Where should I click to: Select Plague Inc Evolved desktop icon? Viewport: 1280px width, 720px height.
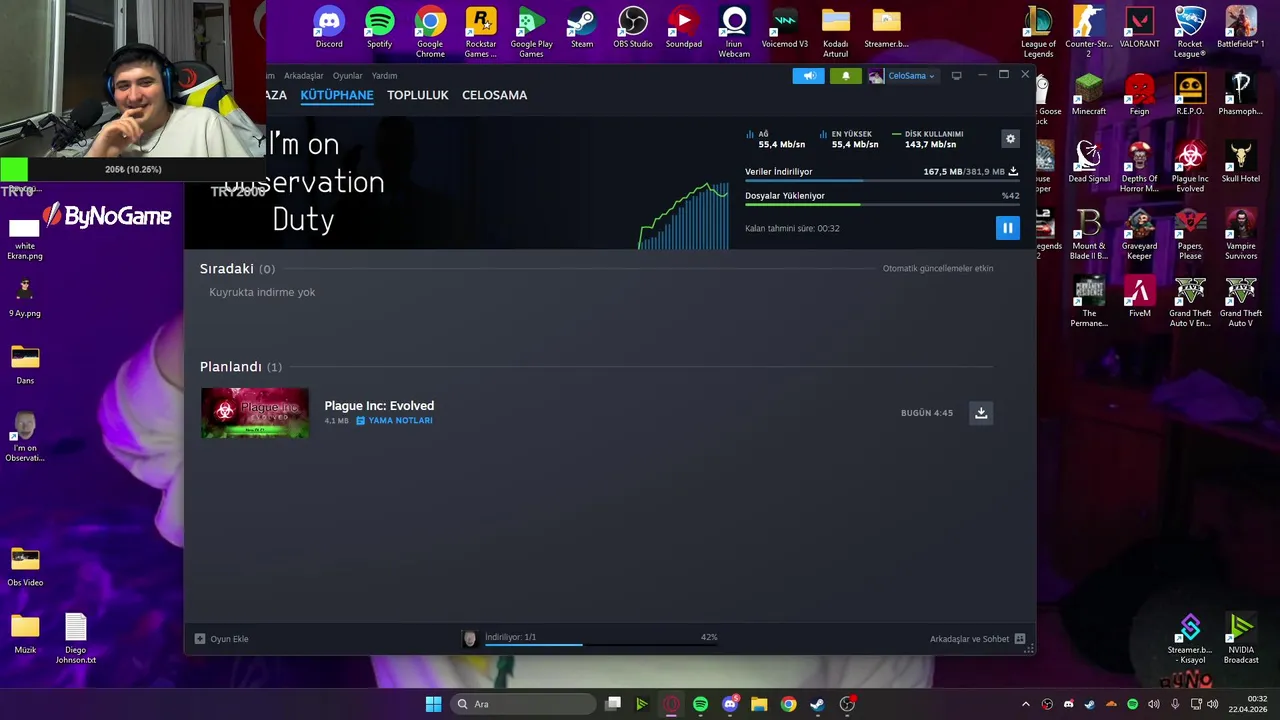click(x=1190, y=165)
